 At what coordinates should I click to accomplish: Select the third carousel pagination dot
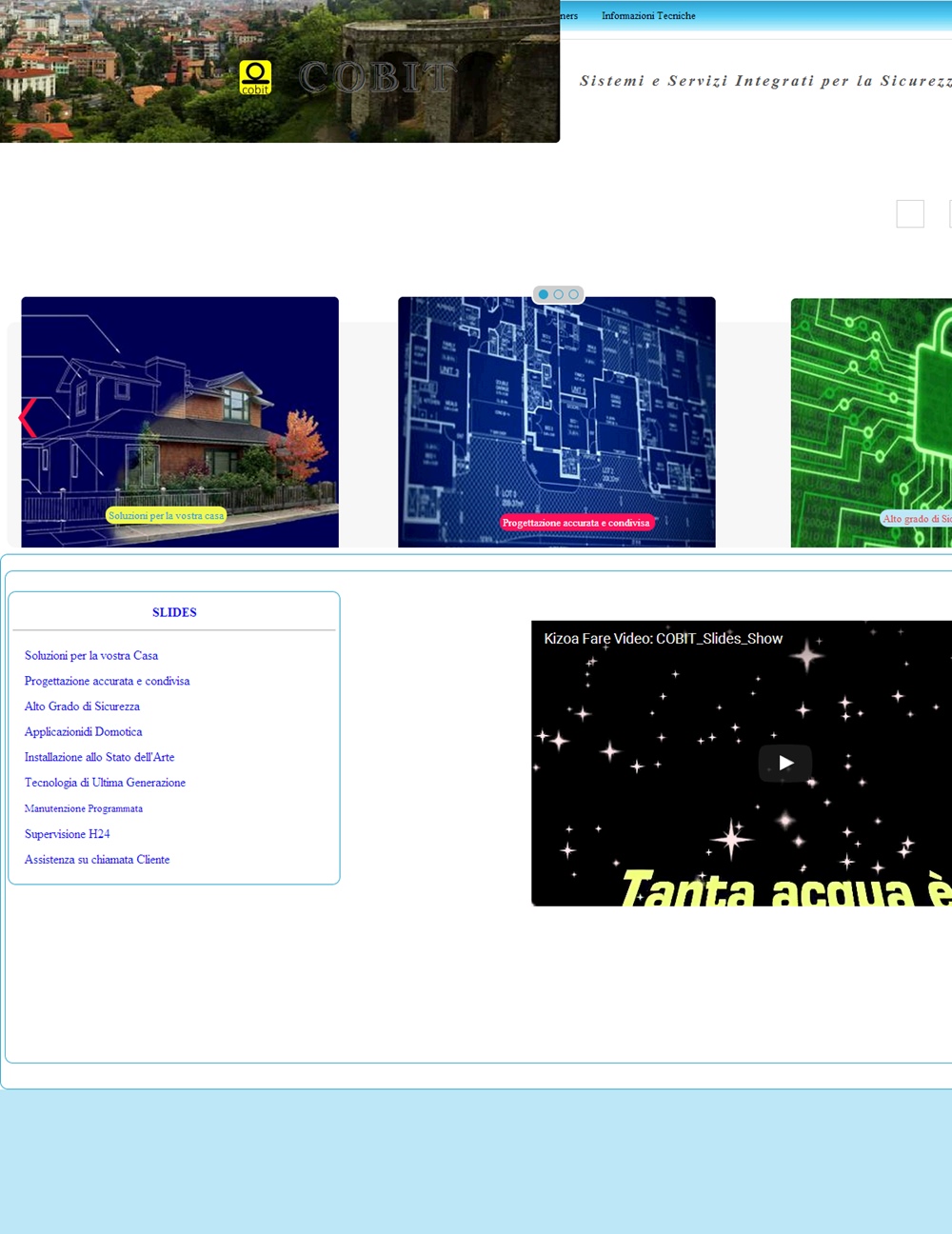click(x=573, y=294)
